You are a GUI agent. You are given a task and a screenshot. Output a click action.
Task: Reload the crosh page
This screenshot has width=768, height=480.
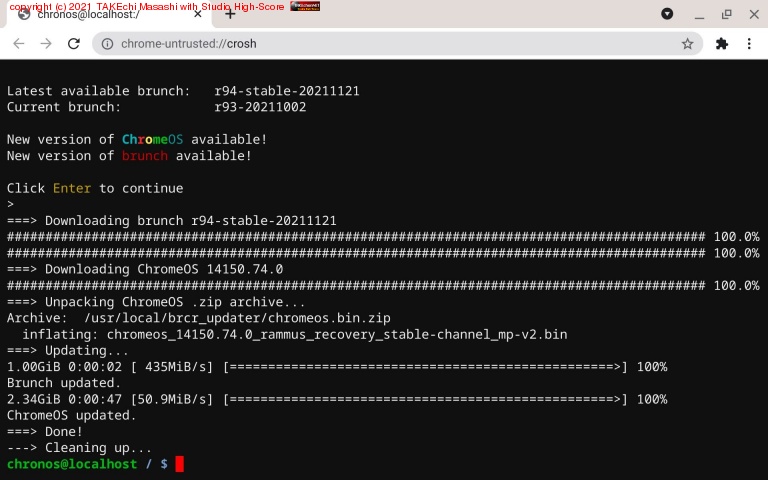point(74,44)
